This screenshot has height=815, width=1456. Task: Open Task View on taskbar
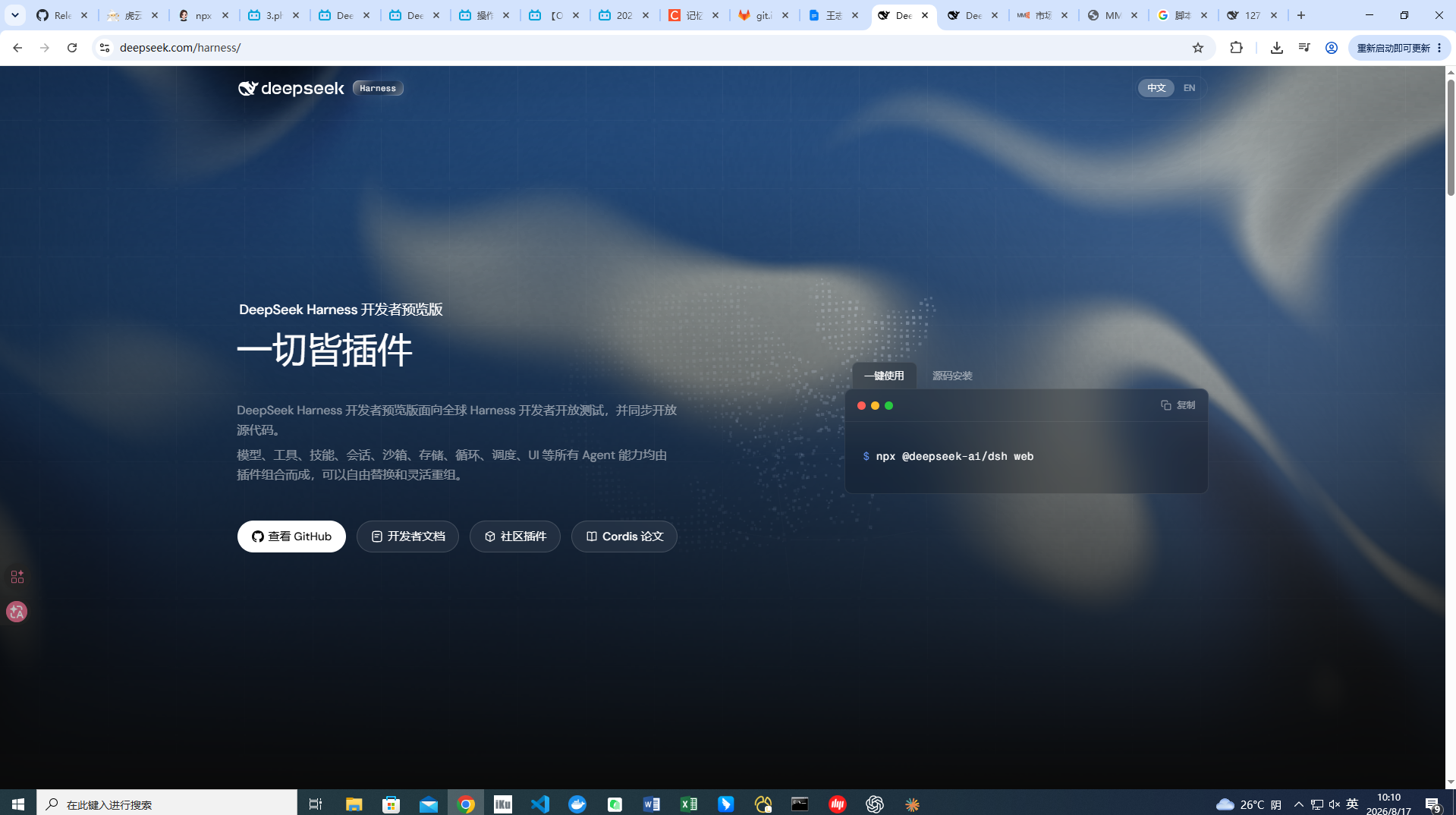pyautogui.click(x=316, y=804)
